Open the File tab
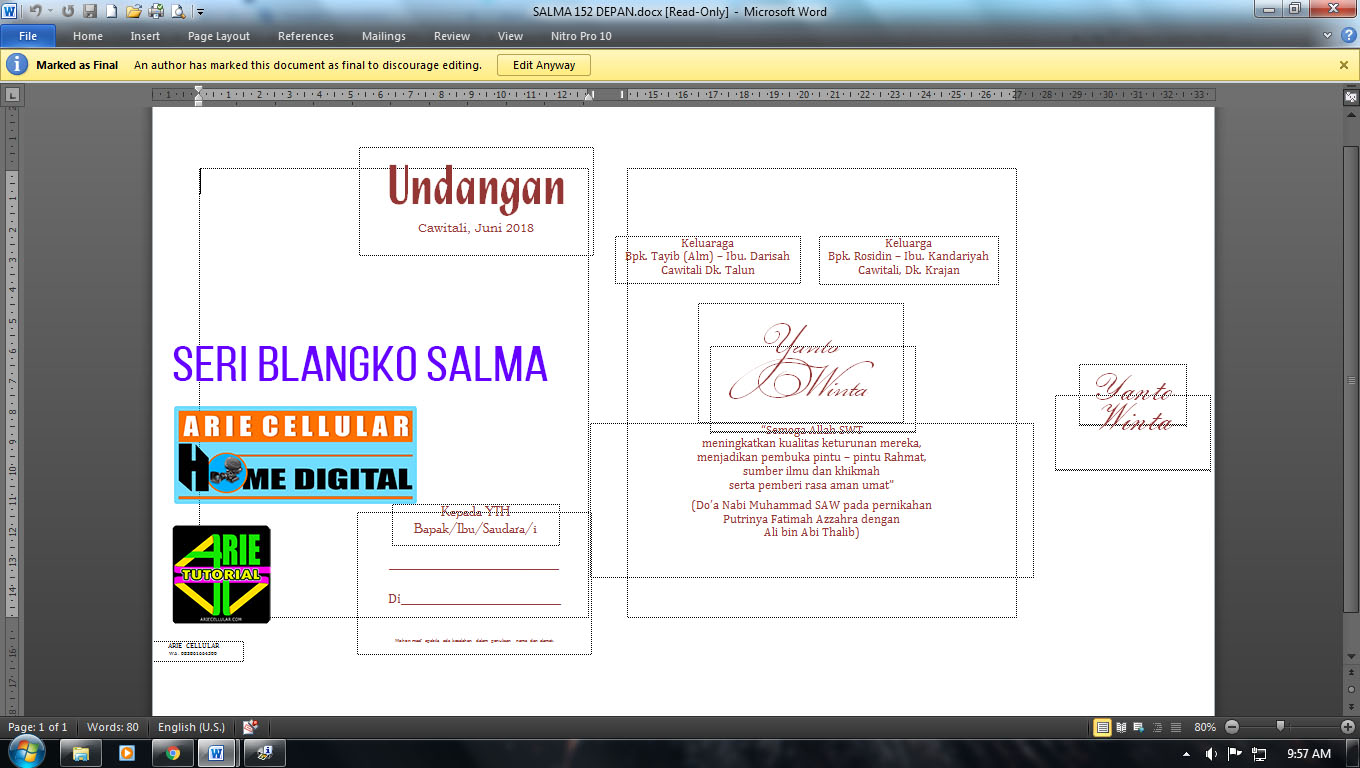 (x=28, y=36)
